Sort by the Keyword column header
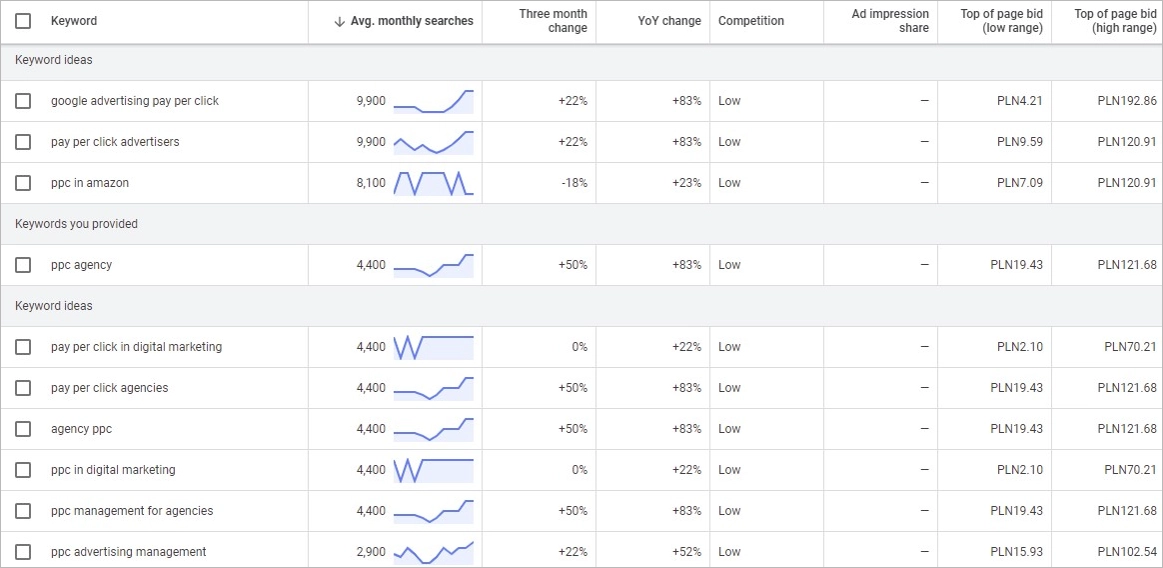1163x568 pixels. coord(74,21)
